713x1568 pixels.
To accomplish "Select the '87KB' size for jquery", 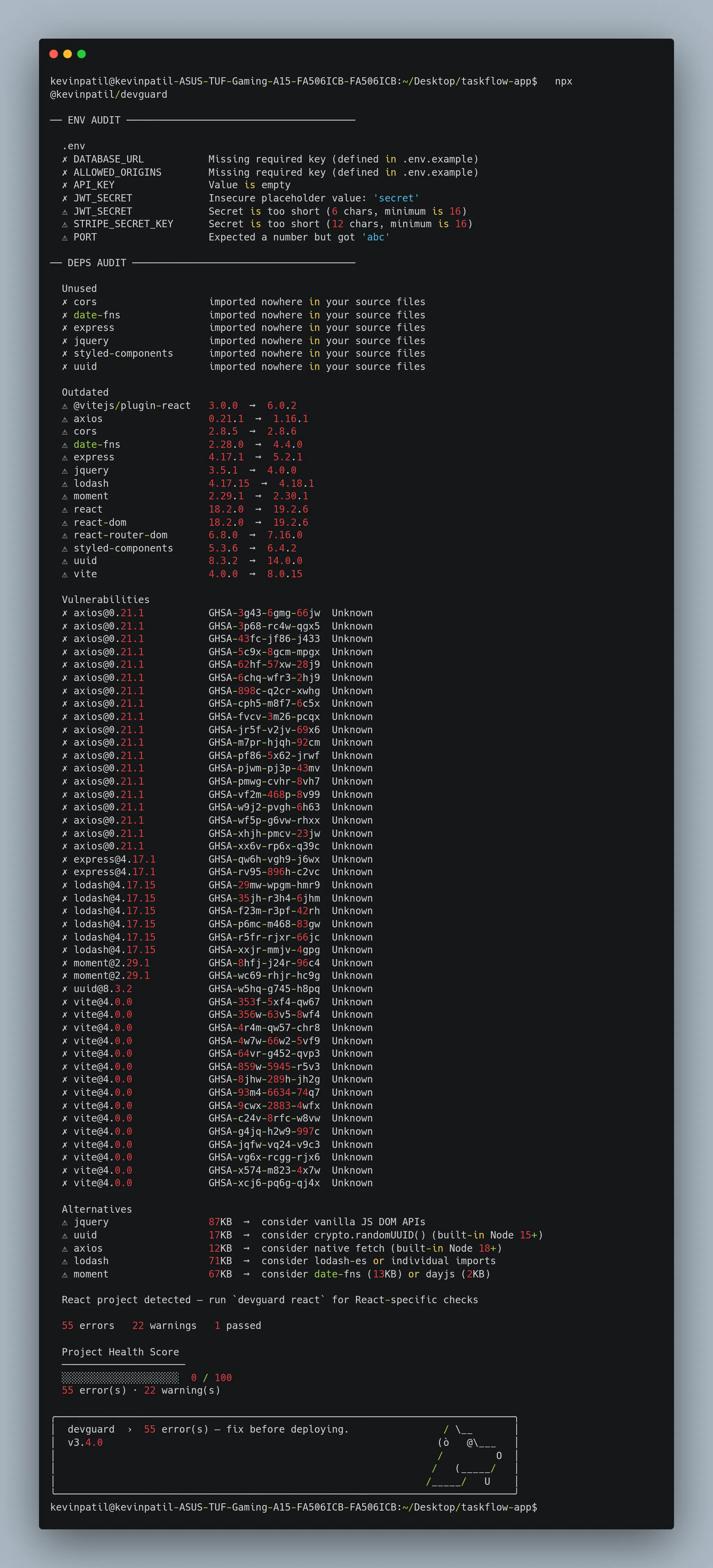I will 220,1222.
